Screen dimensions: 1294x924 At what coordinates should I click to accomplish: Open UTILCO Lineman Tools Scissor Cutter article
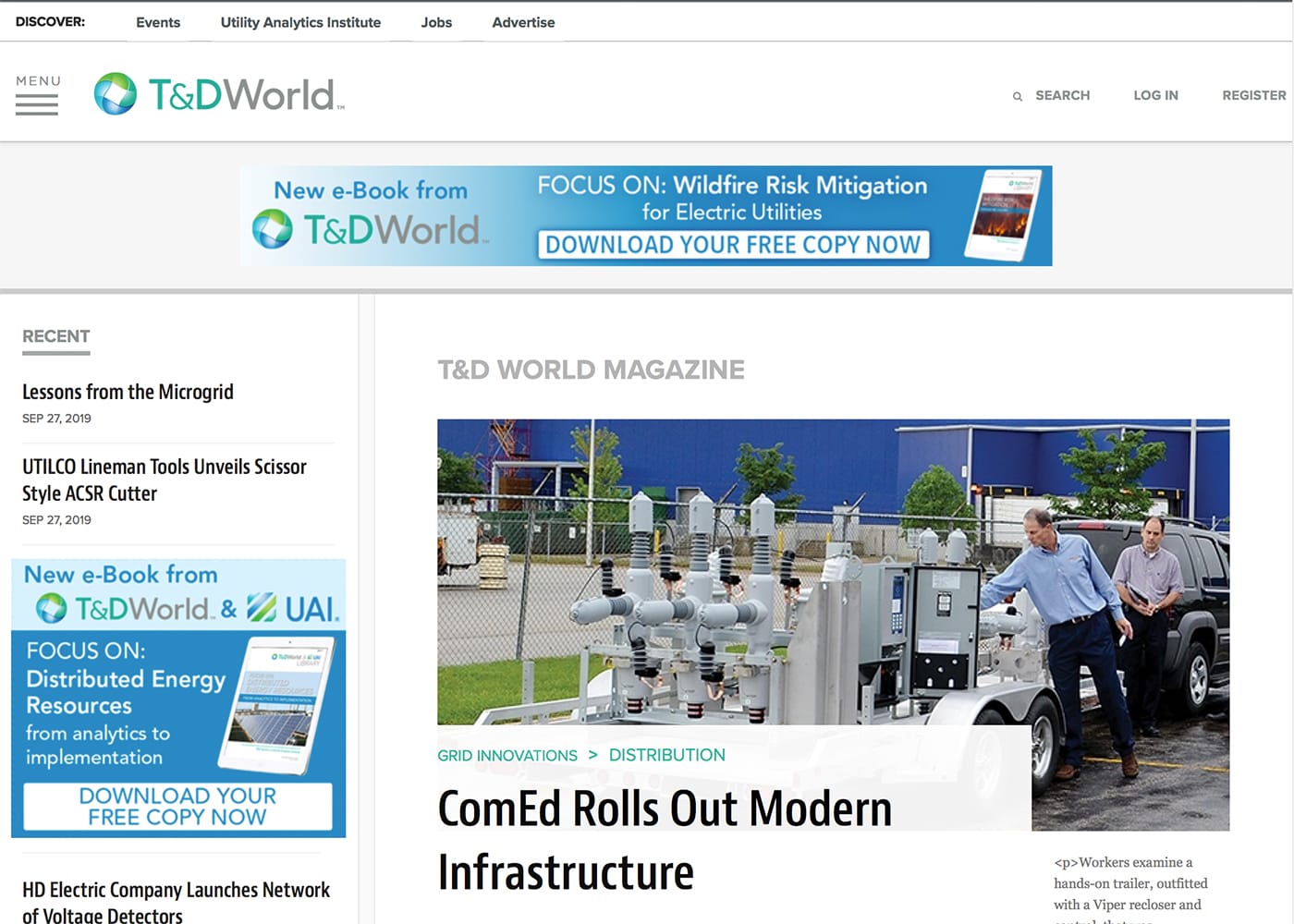click(x=164, y=480)
